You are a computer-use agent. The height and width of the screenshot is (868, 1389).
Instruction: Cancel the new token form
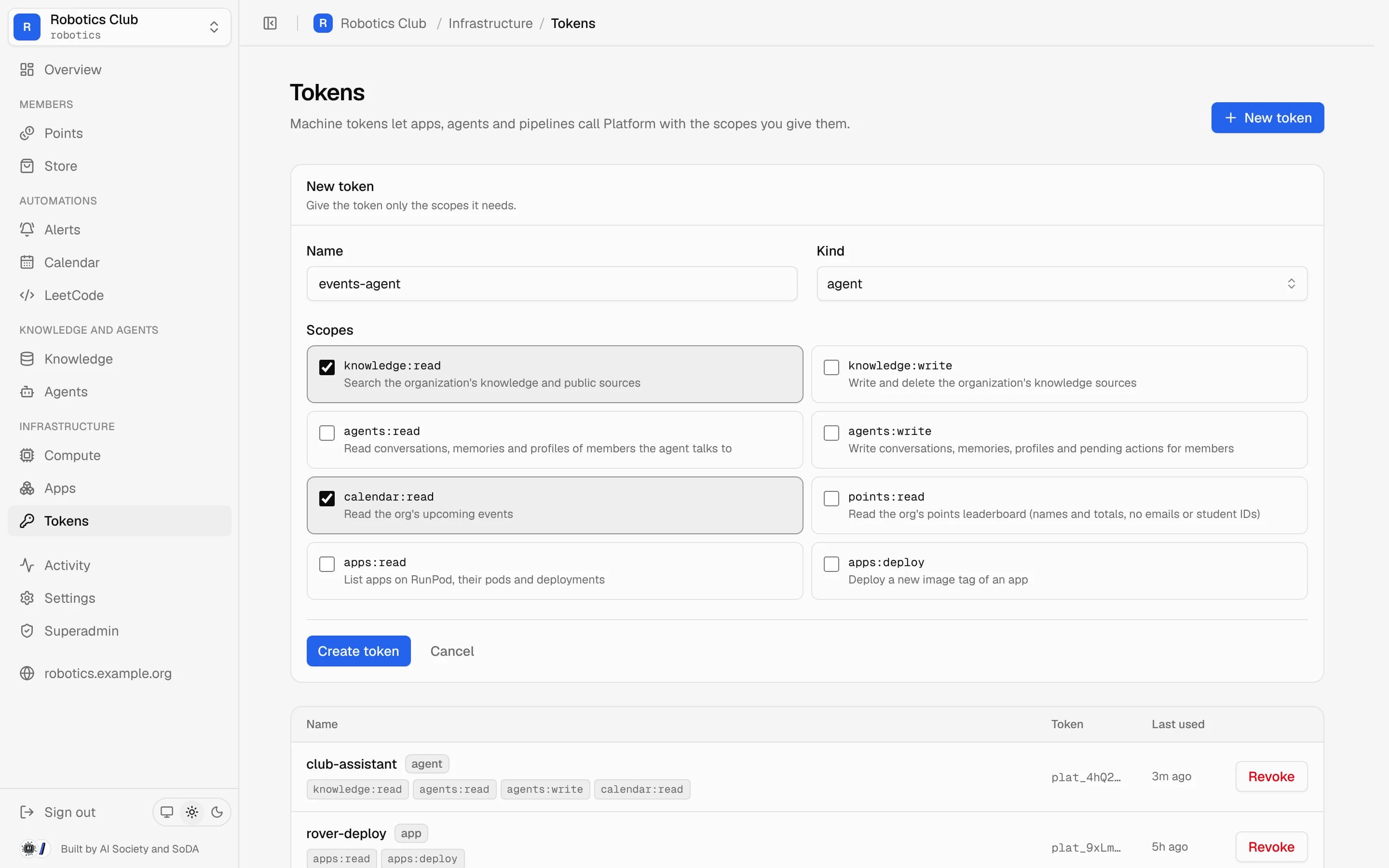tap(452, 651)
